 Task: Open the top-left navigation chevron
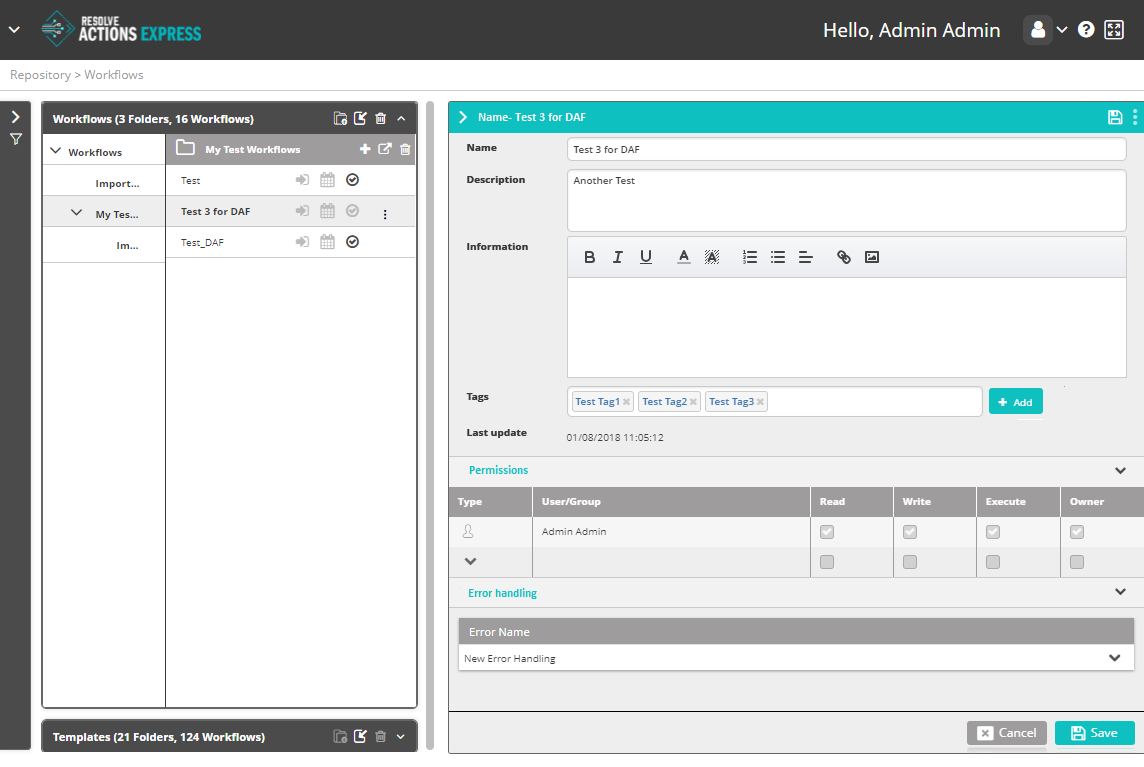[x=14, y=30]
